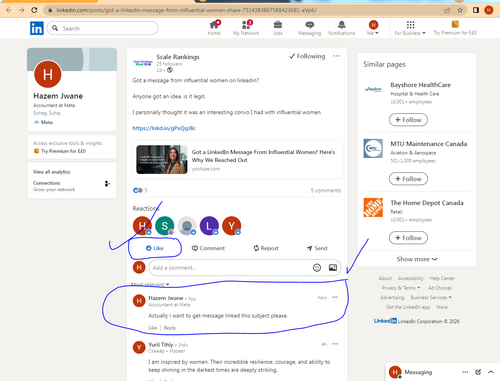Open the Scale Rankings page name

178,57
